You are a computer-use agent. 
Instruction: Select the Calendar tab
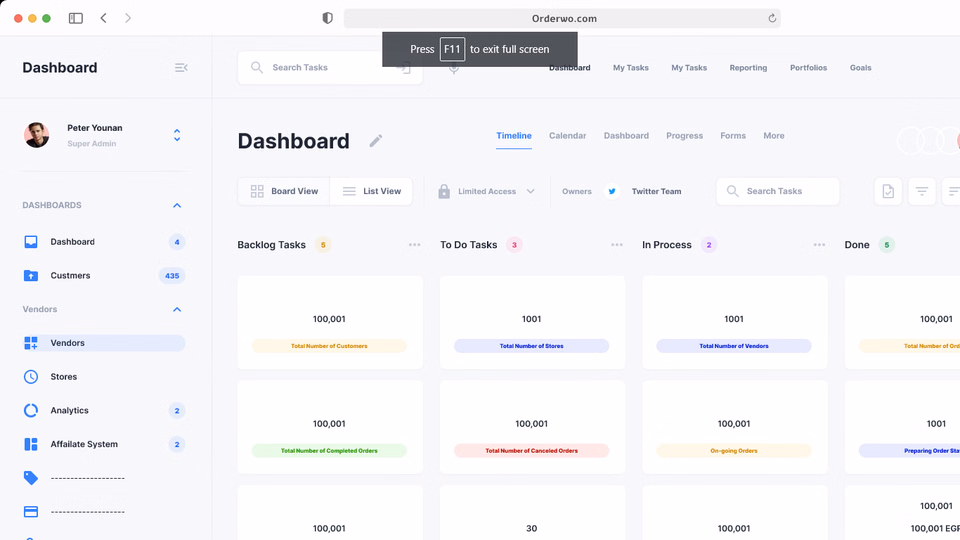(567, 136)
